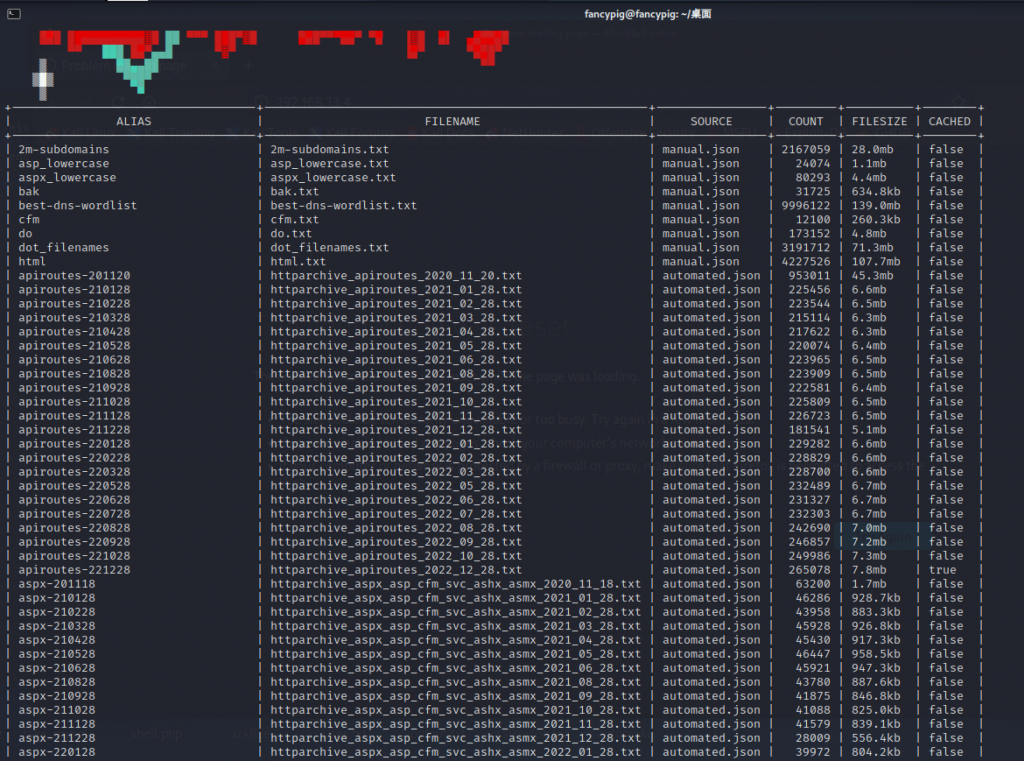Click the terminal window title fancypig@fancypig
Screen dimensions: 1024x761
tap(647, 14)
